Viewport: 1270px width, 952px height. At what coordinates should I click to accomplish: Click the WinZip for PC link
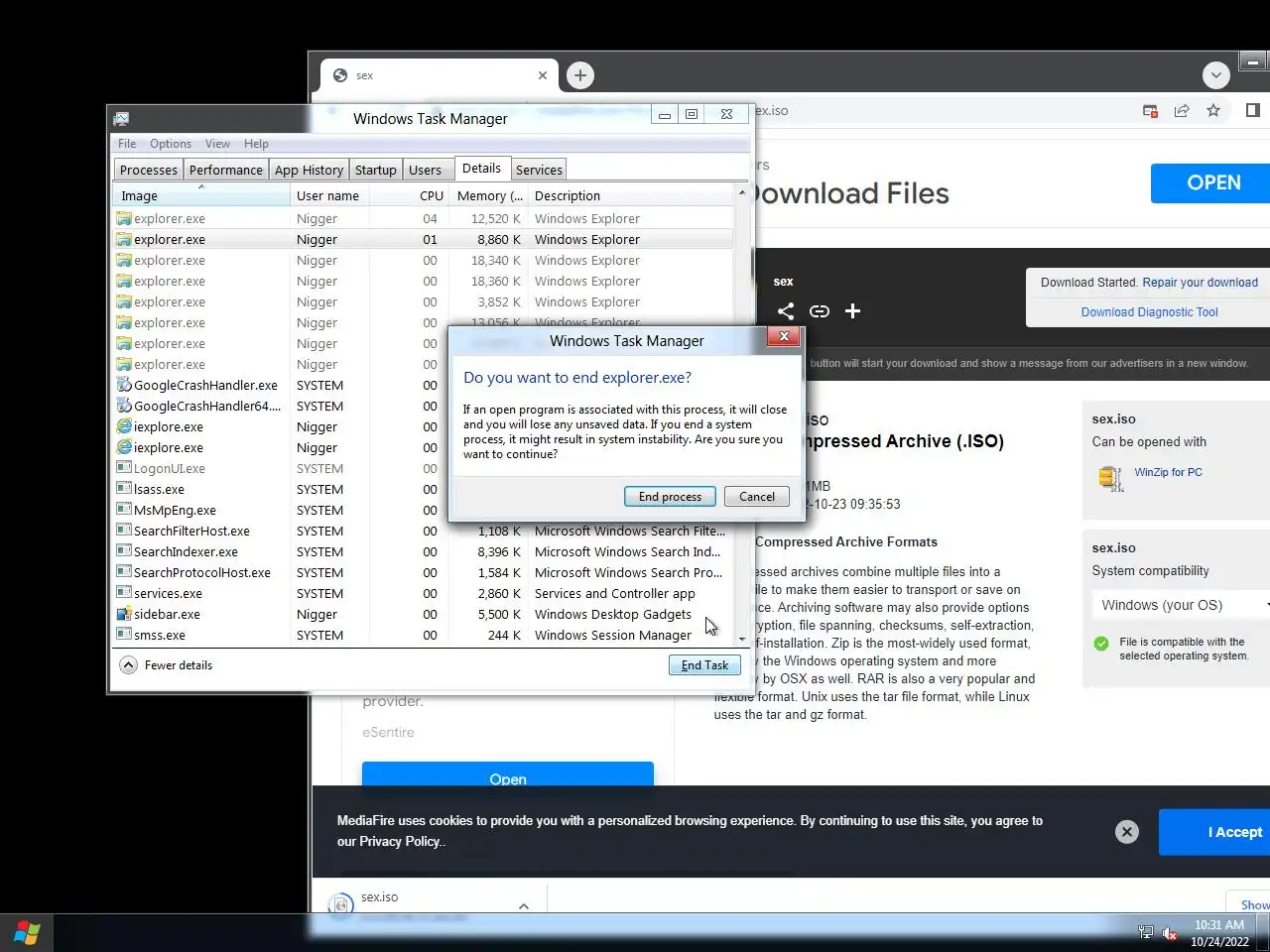pos(1168,472)
